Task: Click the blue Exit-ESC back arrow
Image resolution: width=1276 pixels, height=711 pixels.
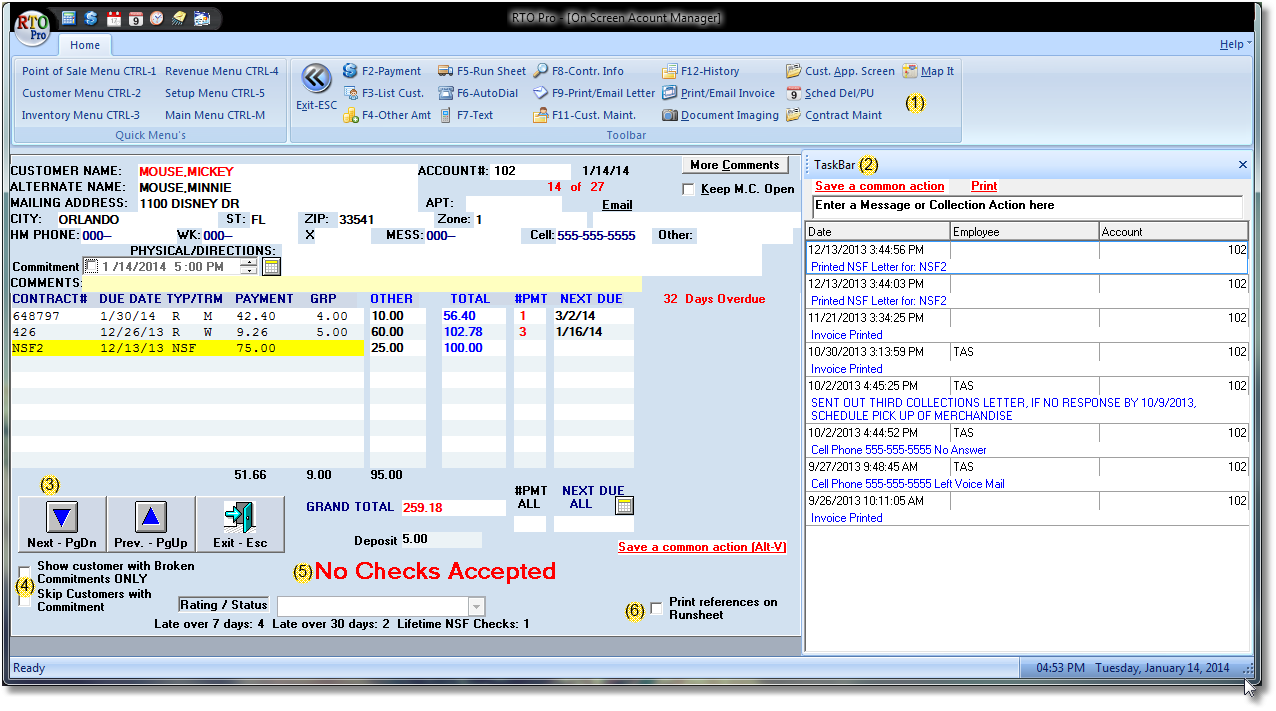Action: [x=316, y=79]
